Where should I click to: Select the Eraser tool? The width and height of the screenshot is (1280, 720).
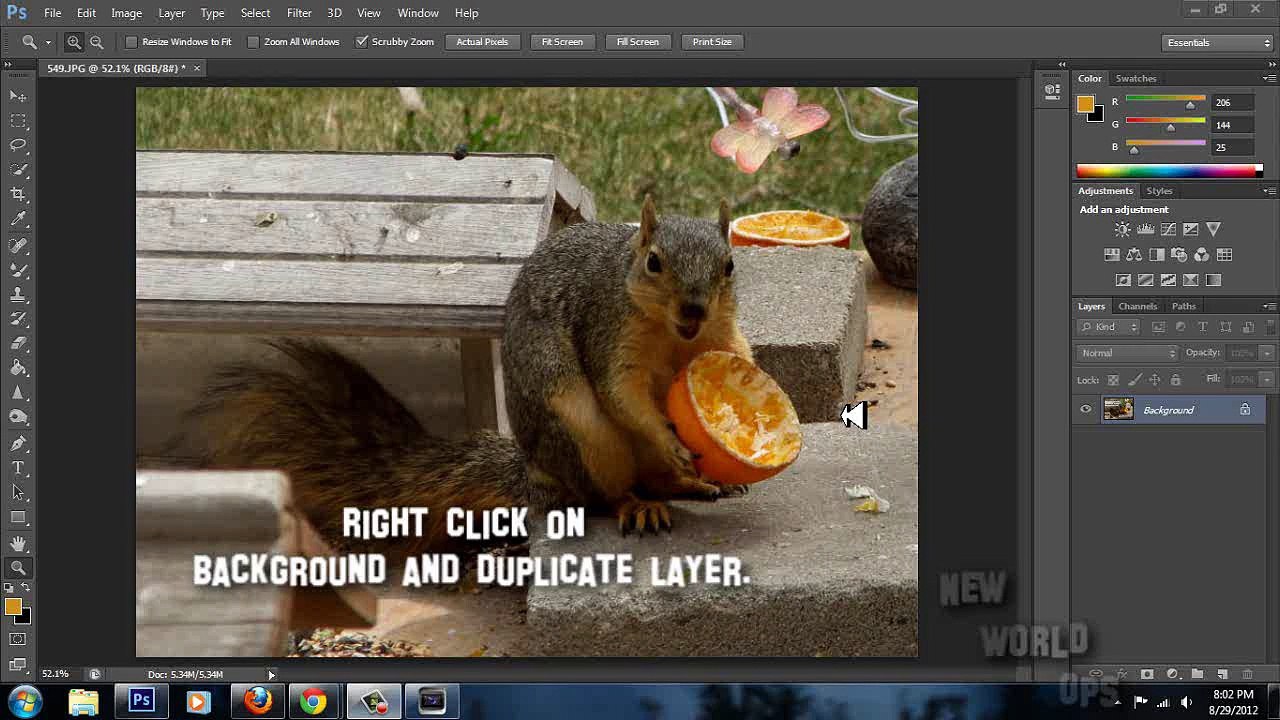(x=18, y=344)
